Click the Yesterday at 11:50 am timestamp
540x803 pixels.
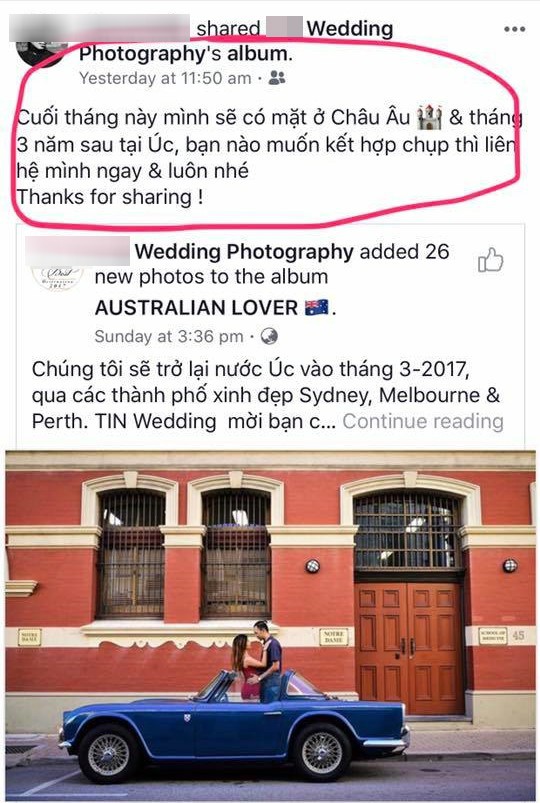(x=165, y=78)
